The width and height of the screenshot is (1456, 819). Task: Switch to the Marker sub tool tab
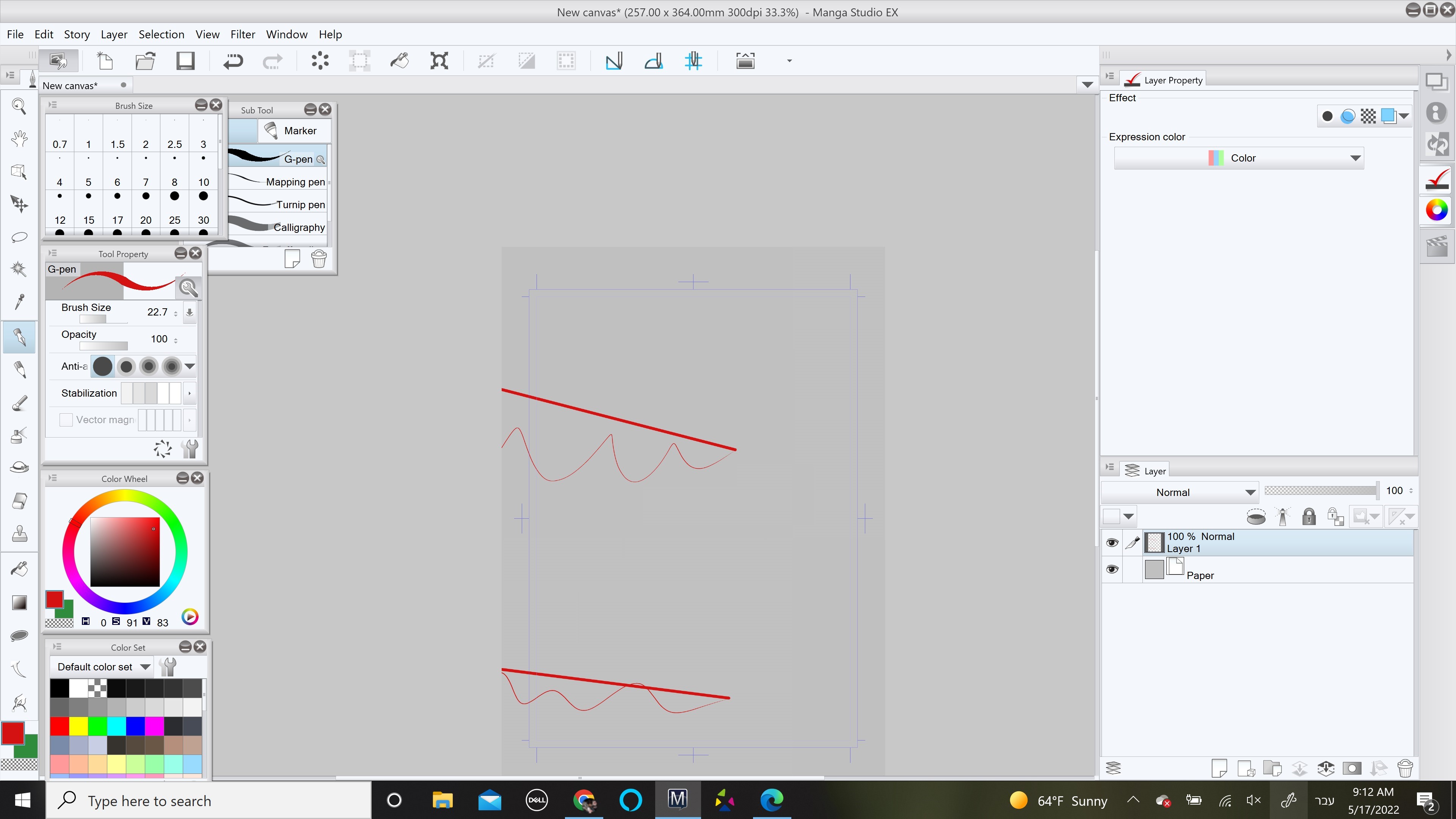[295, 130]
